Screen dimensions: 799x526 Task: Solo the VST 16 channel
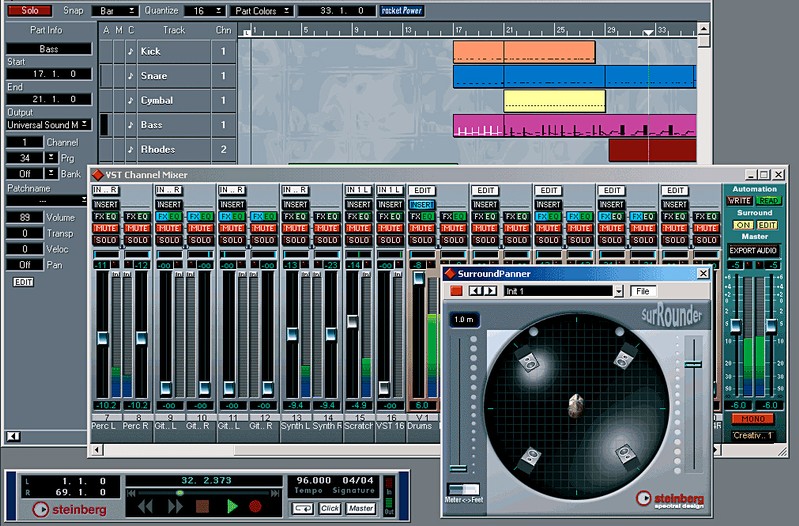[390, 240]
